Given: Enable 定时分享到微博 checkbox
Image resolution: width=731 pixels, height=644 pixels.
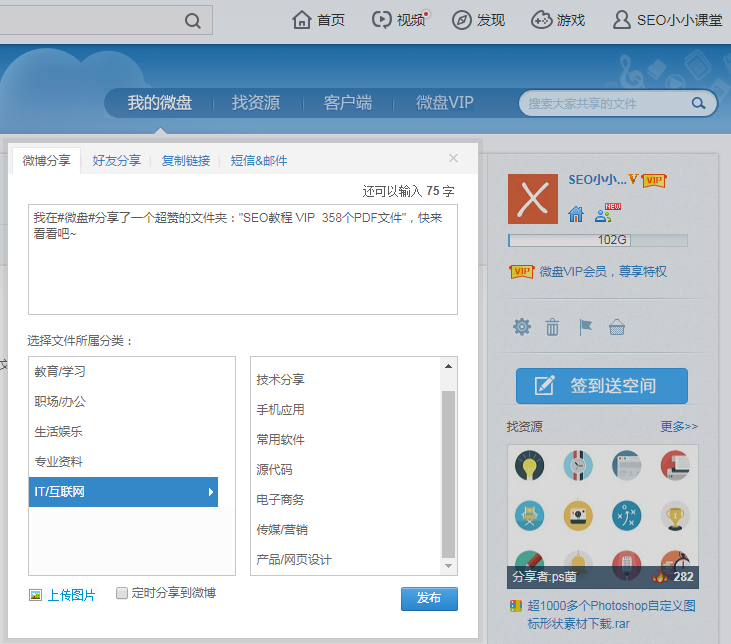Looking at the screenshot, I should (122, 593).
